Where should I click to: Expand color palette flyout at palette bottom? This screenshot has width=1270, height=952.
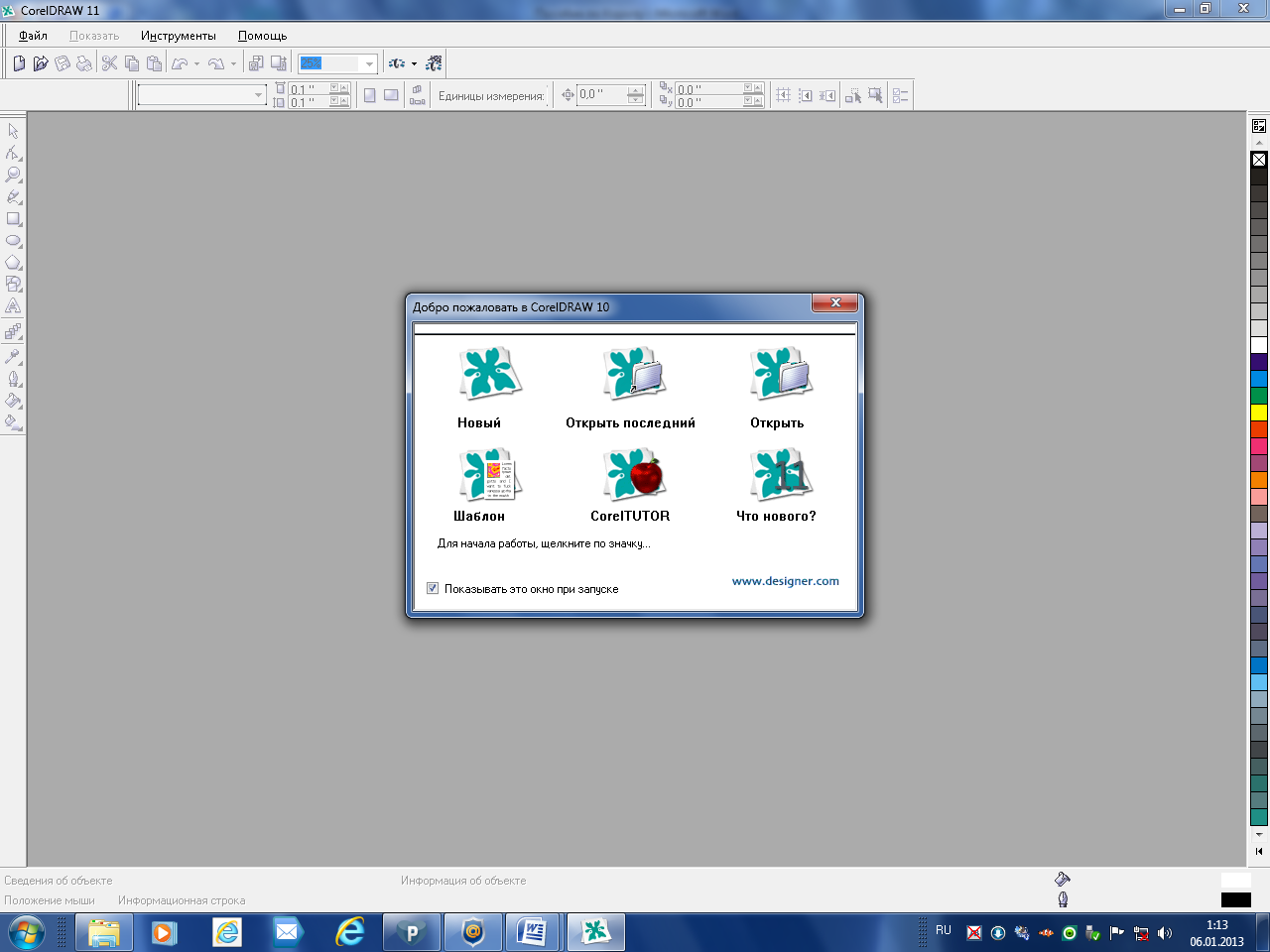coord(1259,851)
